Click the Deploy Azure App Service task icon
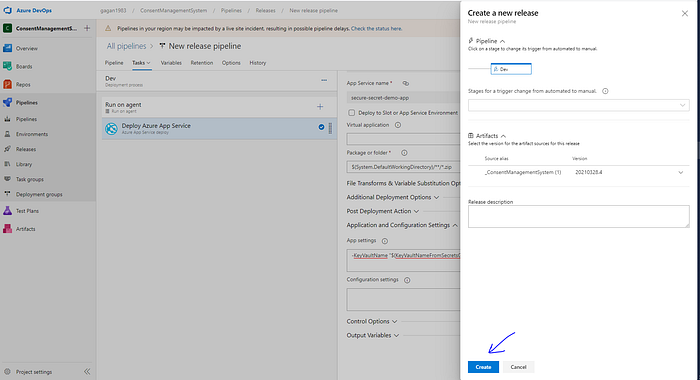The width and height of the screenshot is (700, 380). click(111, 129)
